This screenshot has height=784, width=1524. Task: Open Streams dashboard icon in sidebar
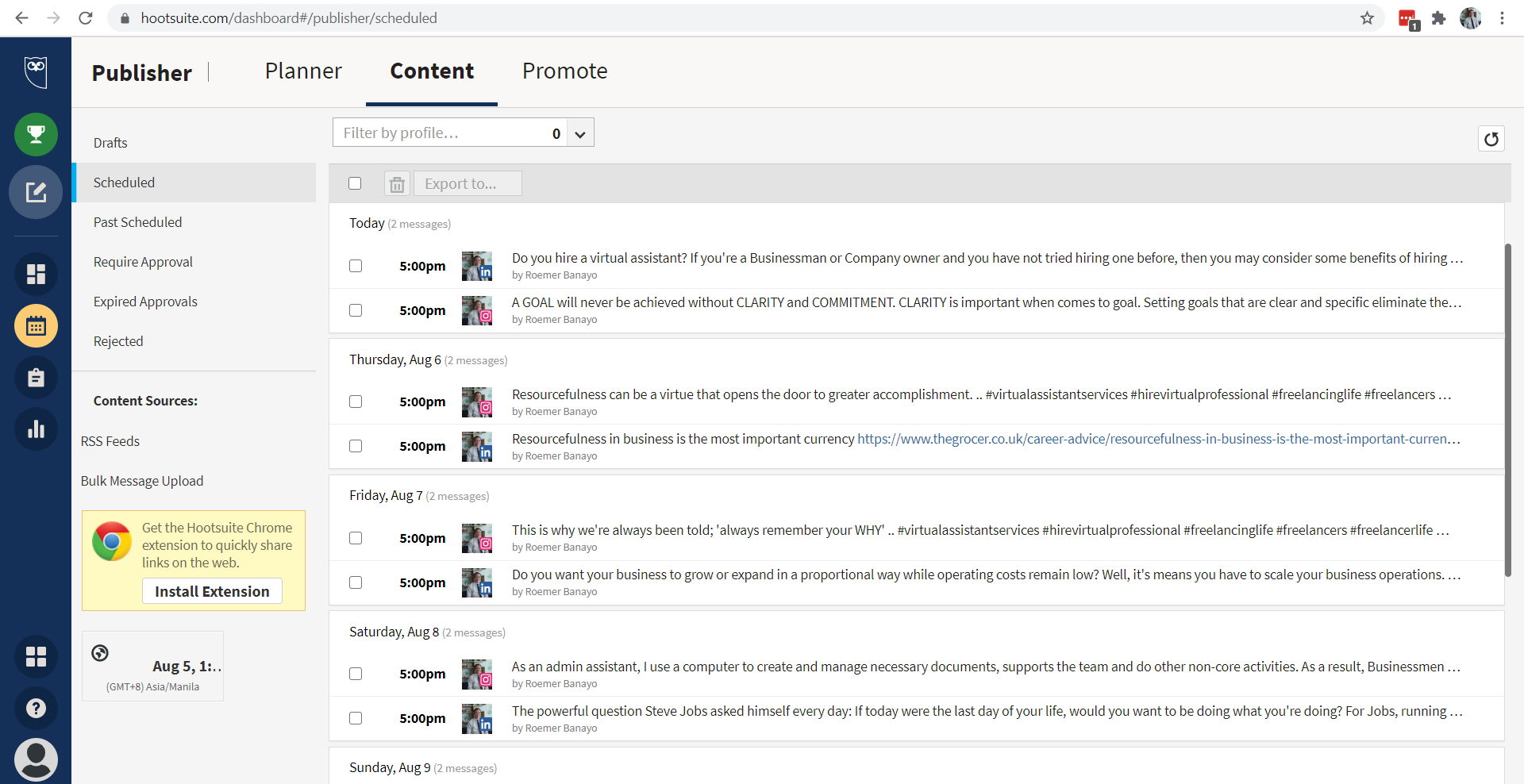36,274
